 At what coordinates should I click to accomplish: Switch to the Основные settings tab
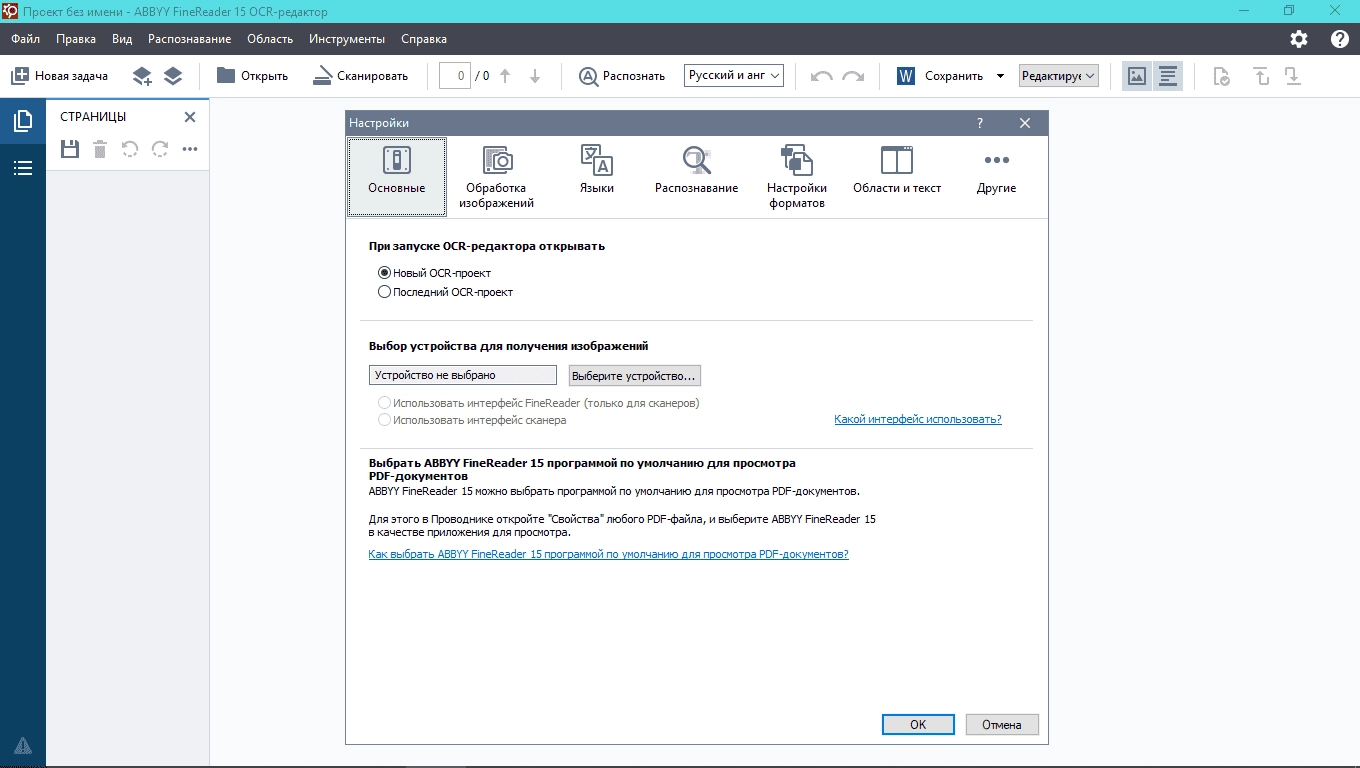coord(397,176)
